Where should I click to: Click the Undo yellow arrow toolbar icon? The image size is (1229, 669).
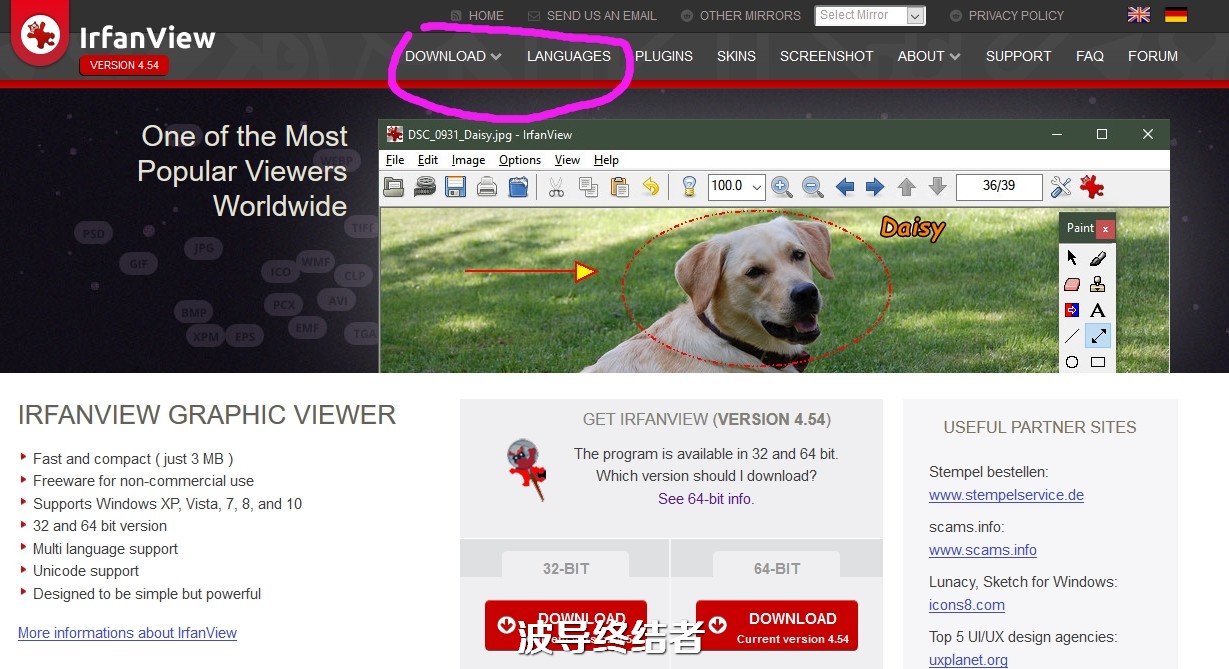[x=650, y=186]
